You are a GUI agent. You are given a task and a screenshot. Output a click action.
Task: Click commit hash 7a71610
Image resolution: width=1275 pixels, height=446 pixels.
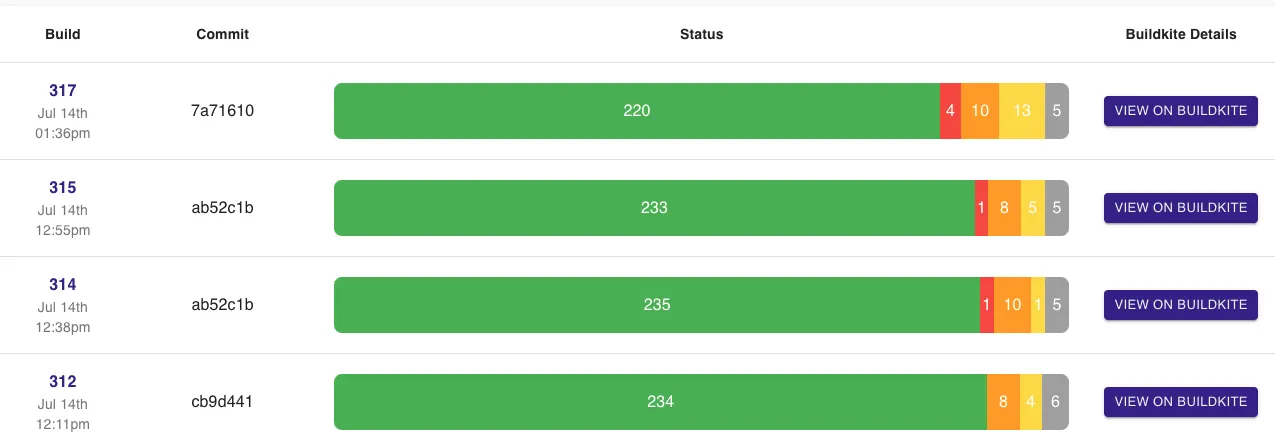[x=222, y=111]
